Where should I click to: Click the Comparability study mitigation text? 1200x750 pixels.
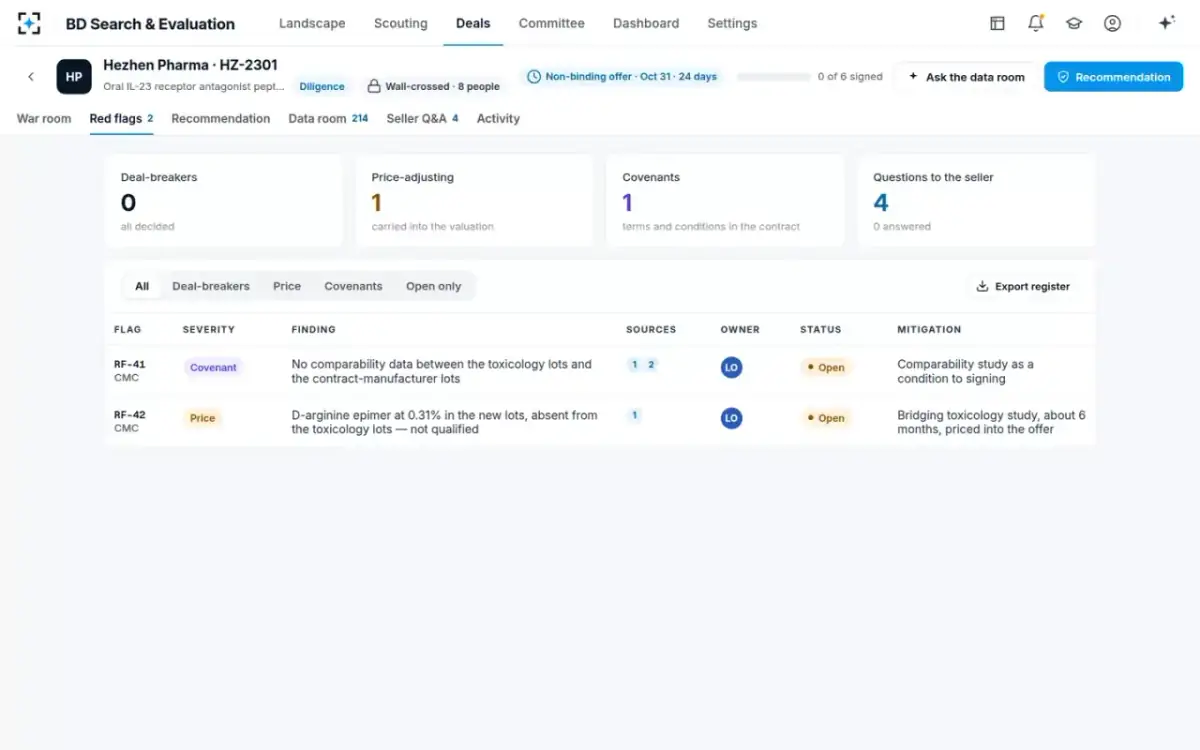tap(965, 371)
